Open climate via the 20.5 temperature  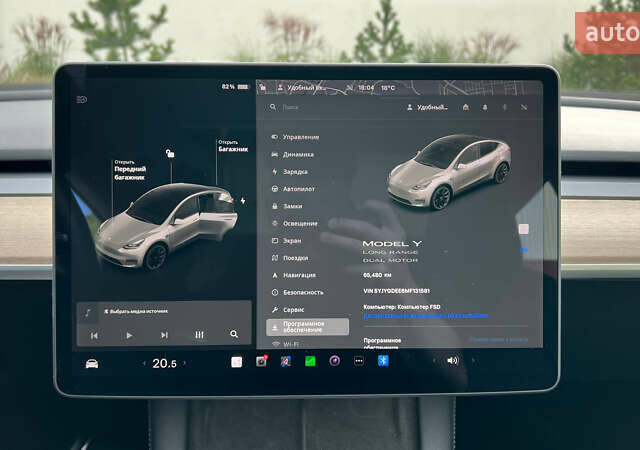[164, 363]
